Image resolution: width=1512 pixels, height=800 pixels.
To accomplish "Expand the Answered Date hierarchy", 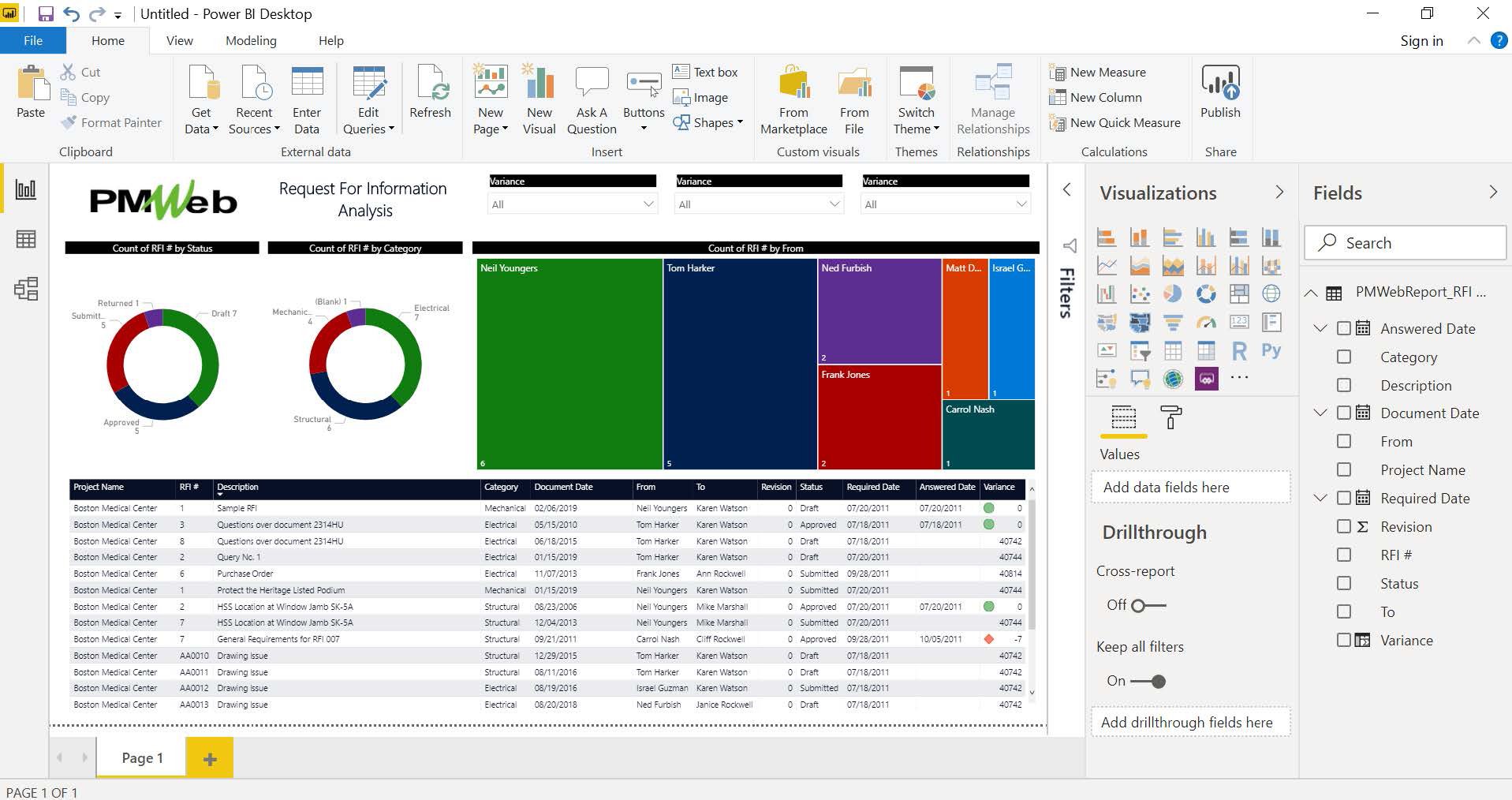I will click(1320, 328).
